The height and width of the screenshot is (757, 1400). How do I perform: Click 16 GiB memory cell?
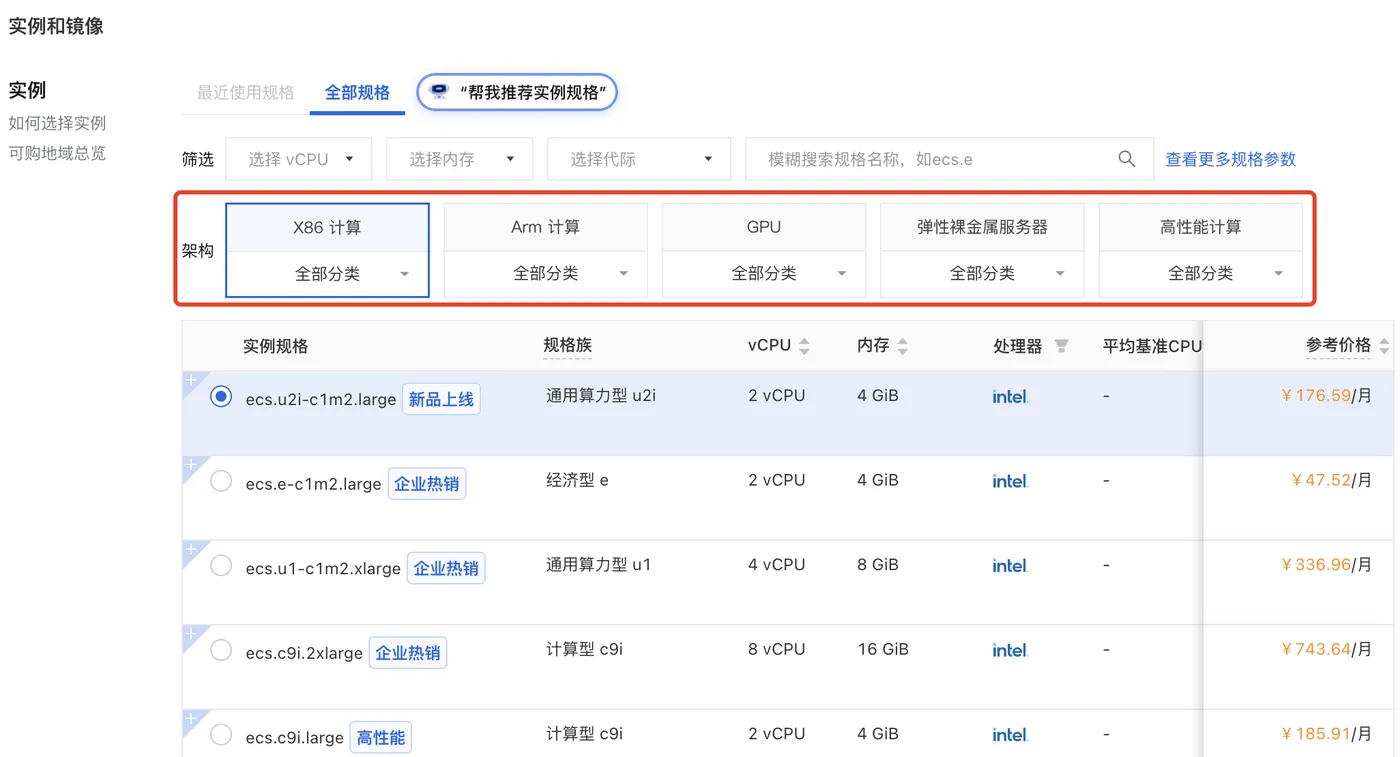tap(883, 650)
